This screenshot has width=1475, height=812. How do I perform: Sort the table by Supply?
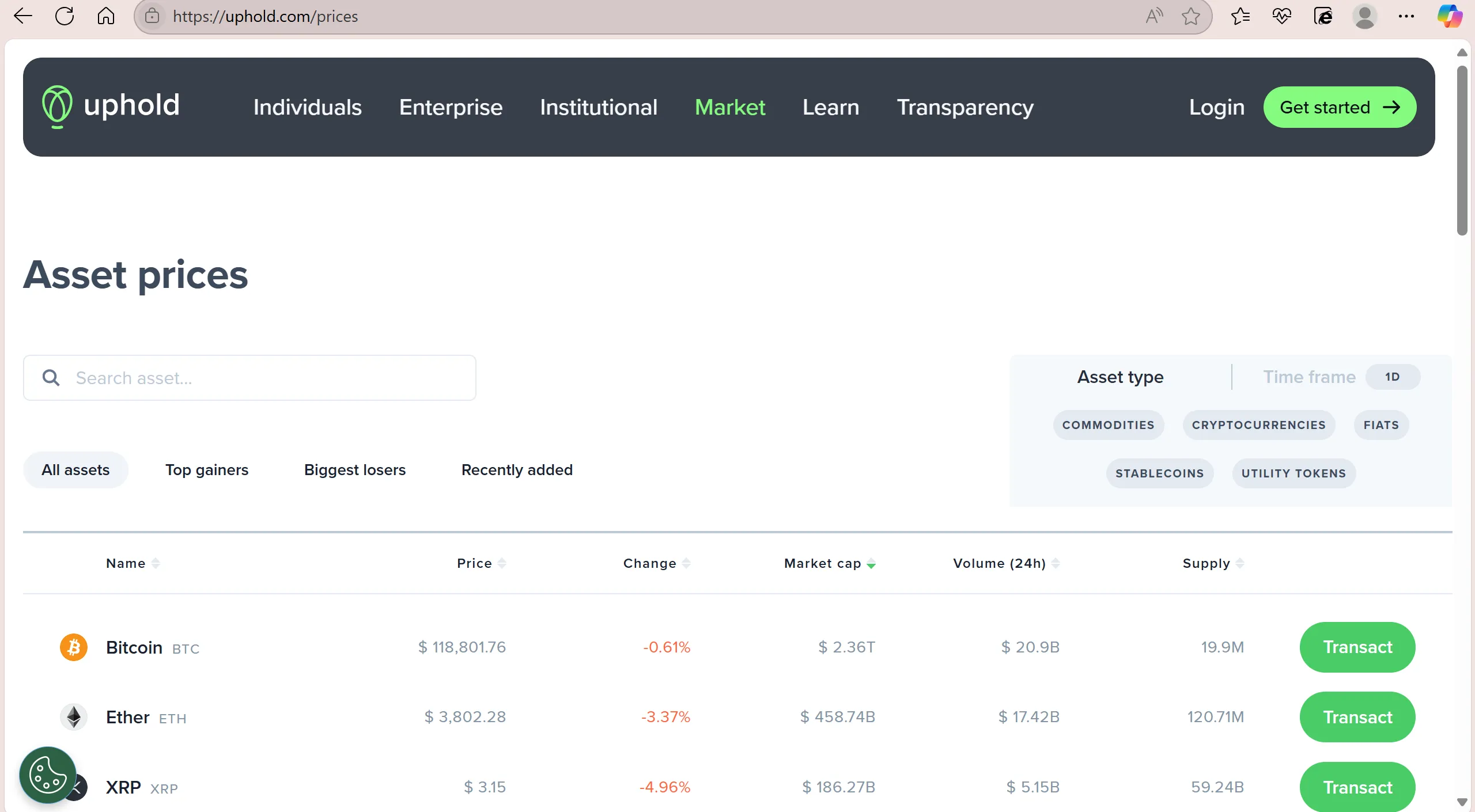1213,563
